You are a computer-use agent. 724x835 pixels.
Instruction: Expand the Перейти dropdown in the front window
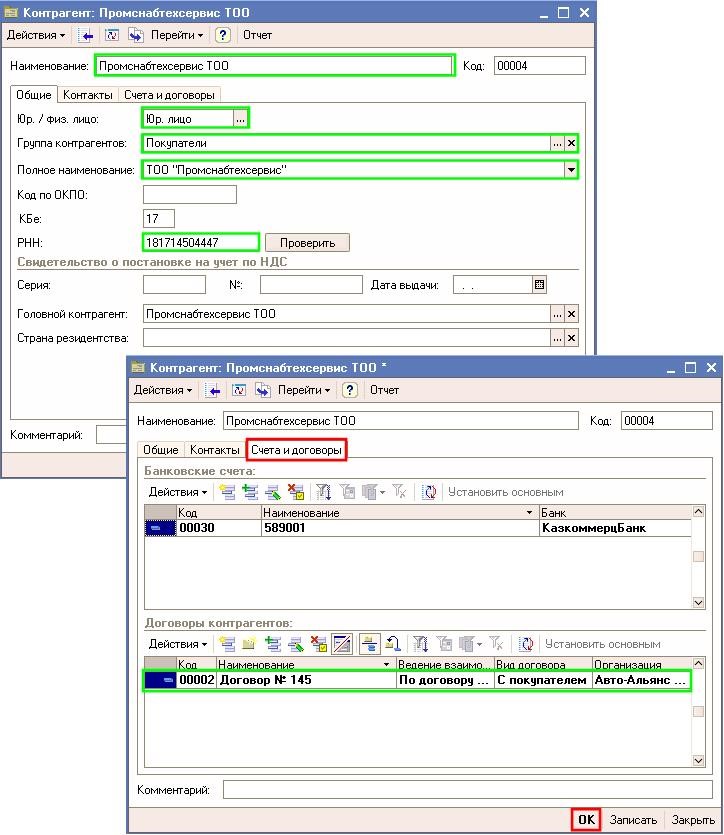pos(306,390)
